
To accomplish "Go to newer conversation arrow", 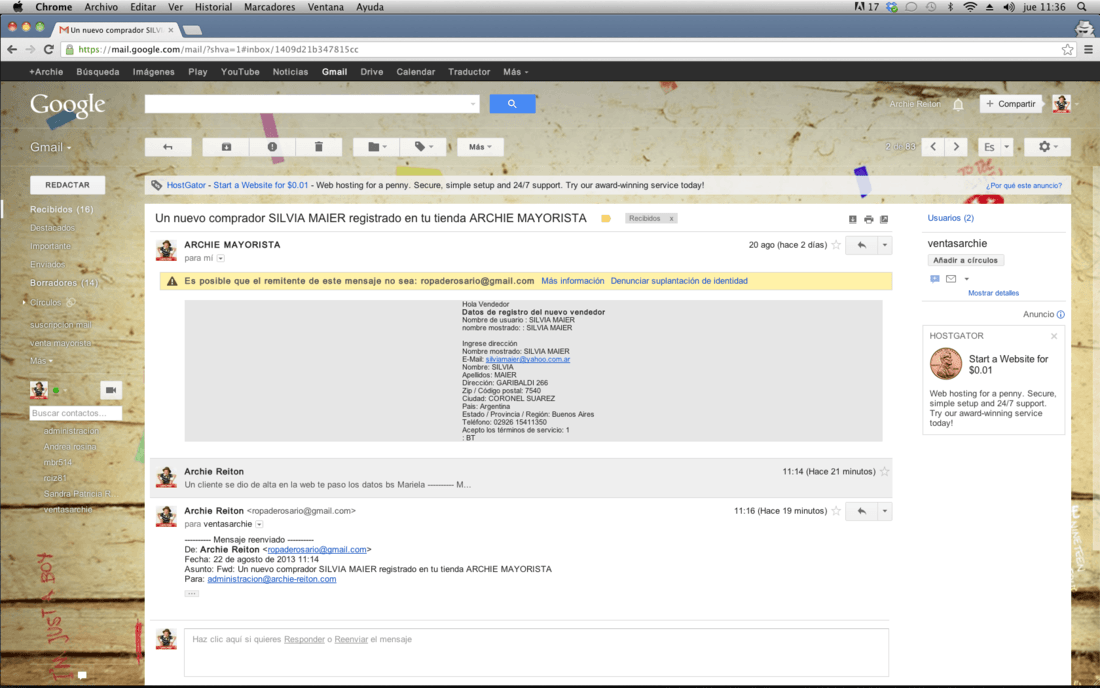I will (933, 147).
